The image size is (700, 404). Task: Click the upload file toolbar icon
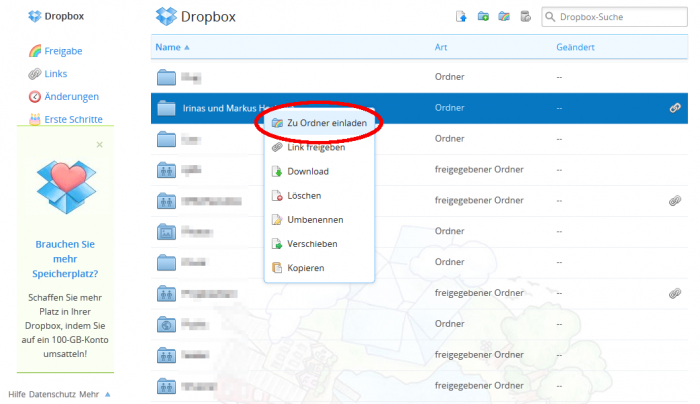(461, 17)
